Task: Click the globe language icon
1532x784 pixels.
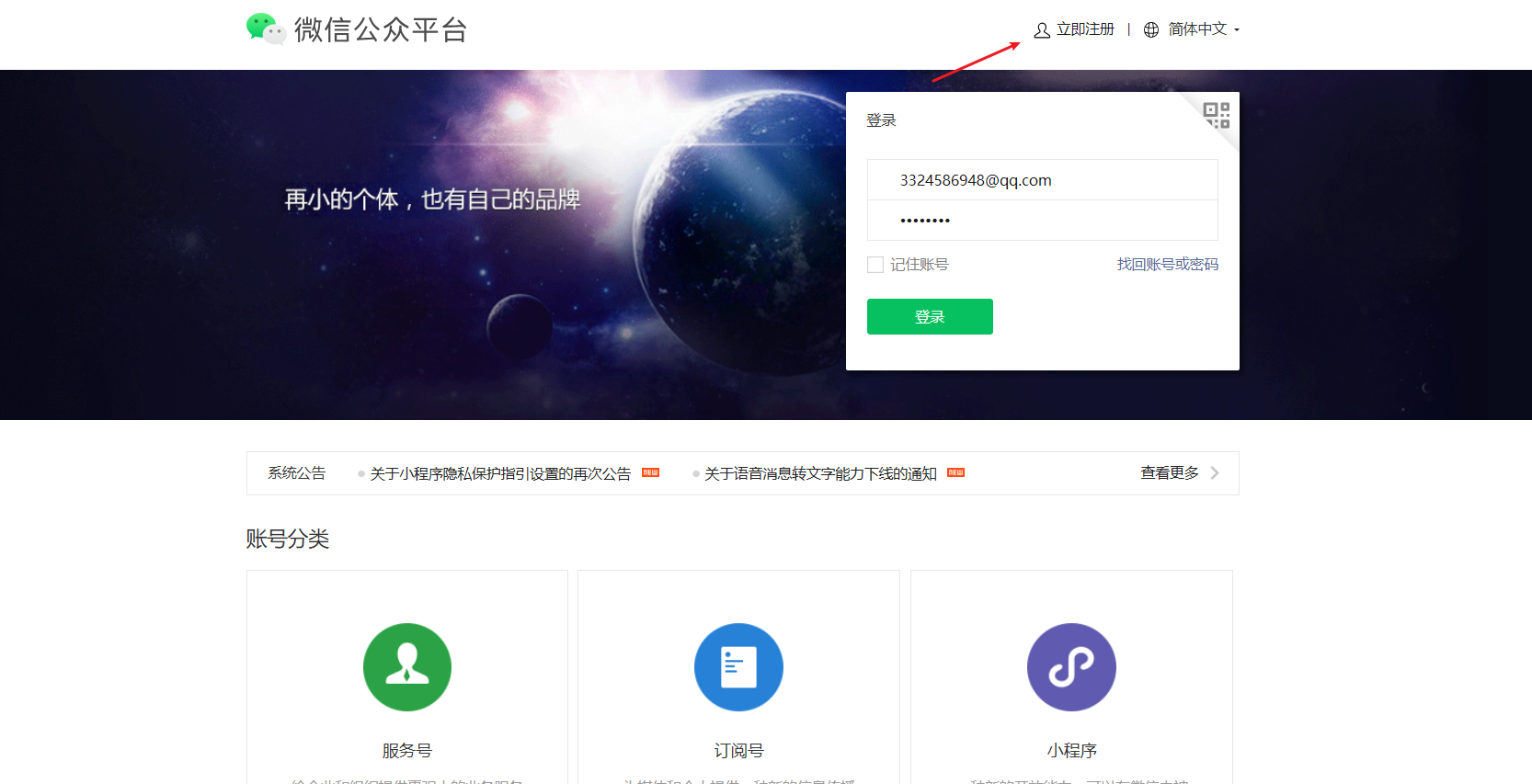Action: pos(1150,29)
